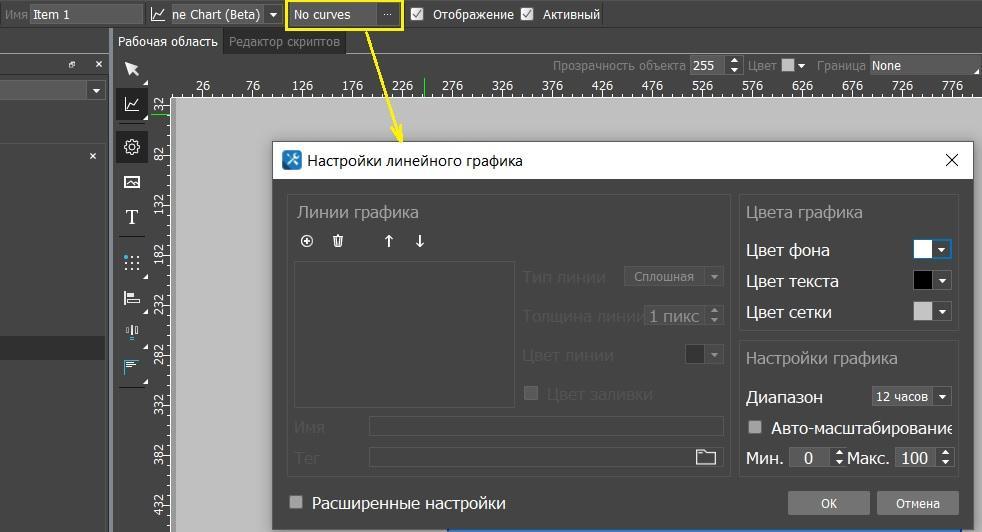Delete selected chart line with trash icon
The width and height of the screenshot is (982, 532).
(338, 241)
